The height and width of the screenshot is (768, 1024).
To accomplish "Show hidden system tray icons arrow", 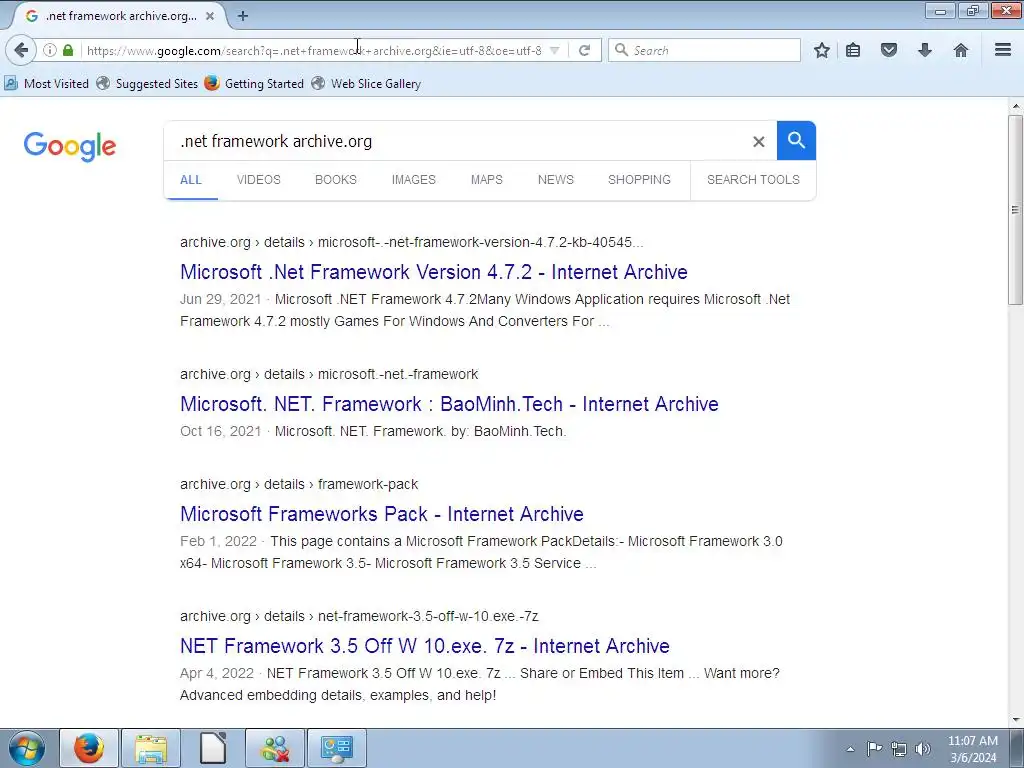I will (x=850, y=749).
